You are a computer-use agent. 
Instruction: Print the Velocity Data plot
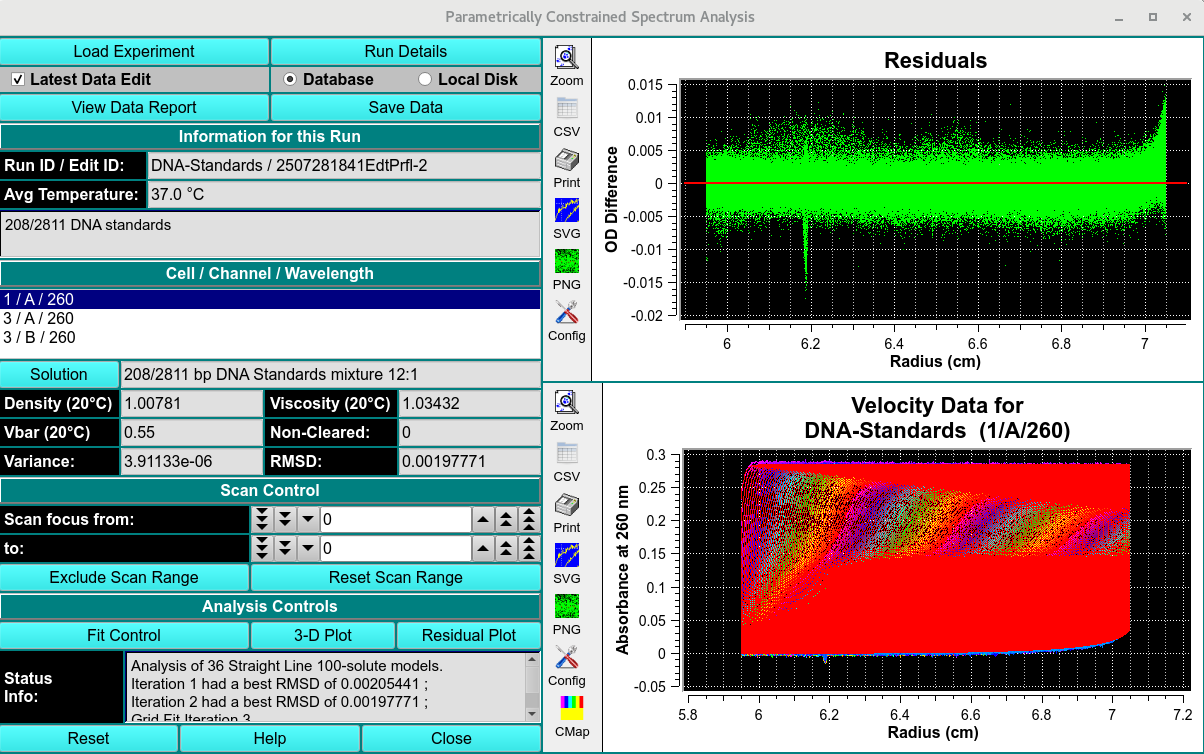coord(567,505)
